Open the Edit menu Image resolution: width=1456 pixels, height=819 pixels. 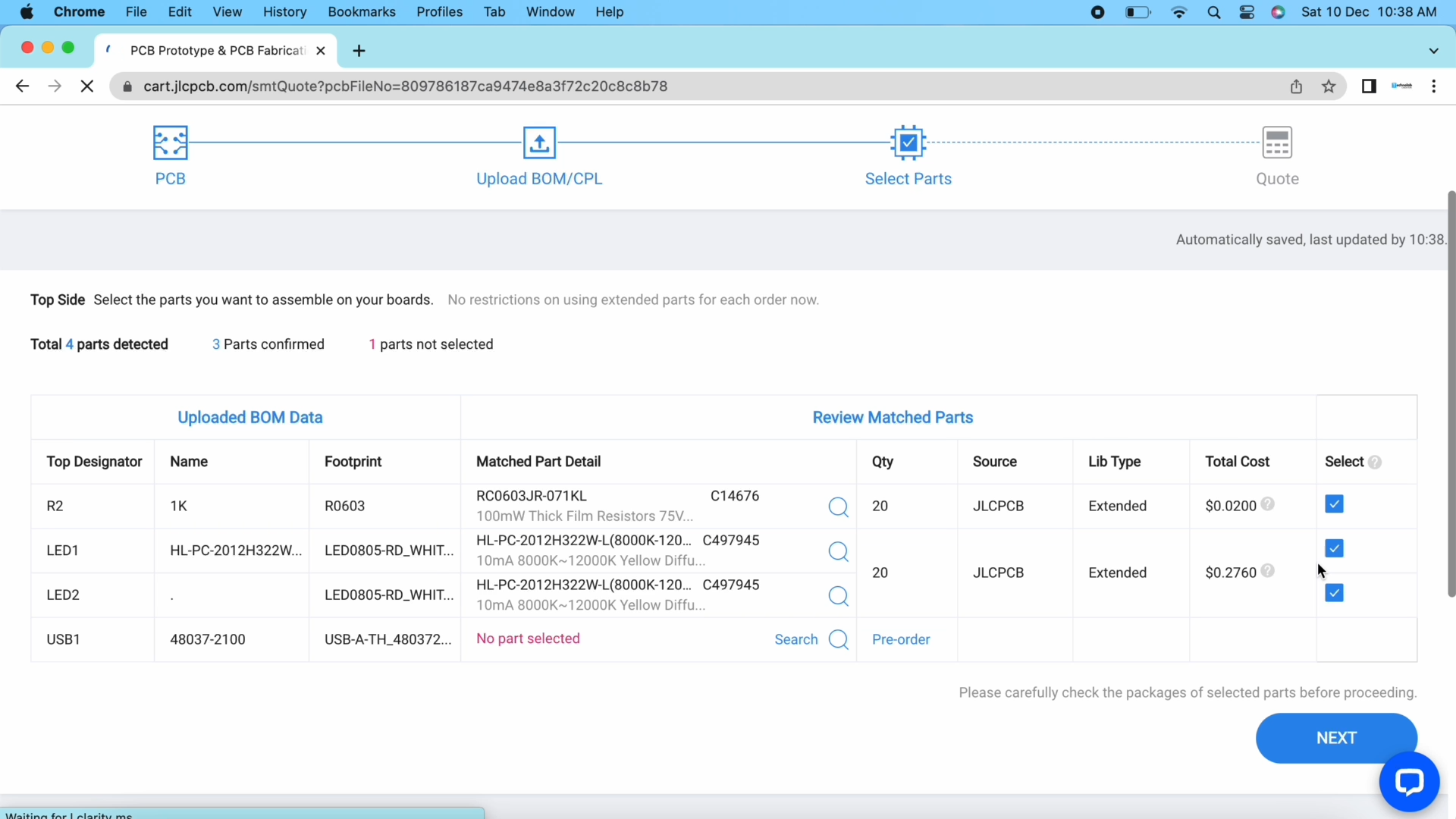click(180, 12)
